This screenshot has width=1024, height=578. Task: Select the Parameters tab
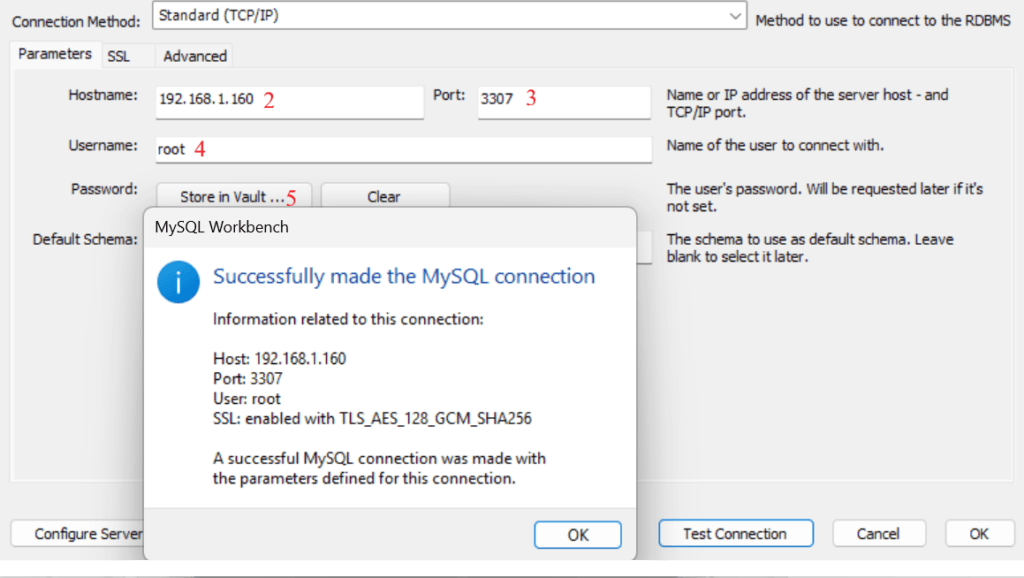[x=54, y=54]
